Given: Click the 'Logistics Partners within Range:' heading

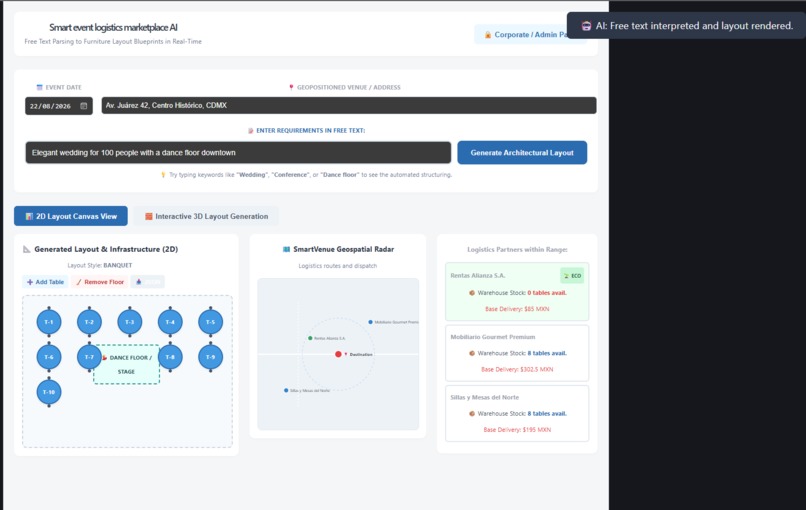Looking at the screenshot, I should [x=517, y=249].
